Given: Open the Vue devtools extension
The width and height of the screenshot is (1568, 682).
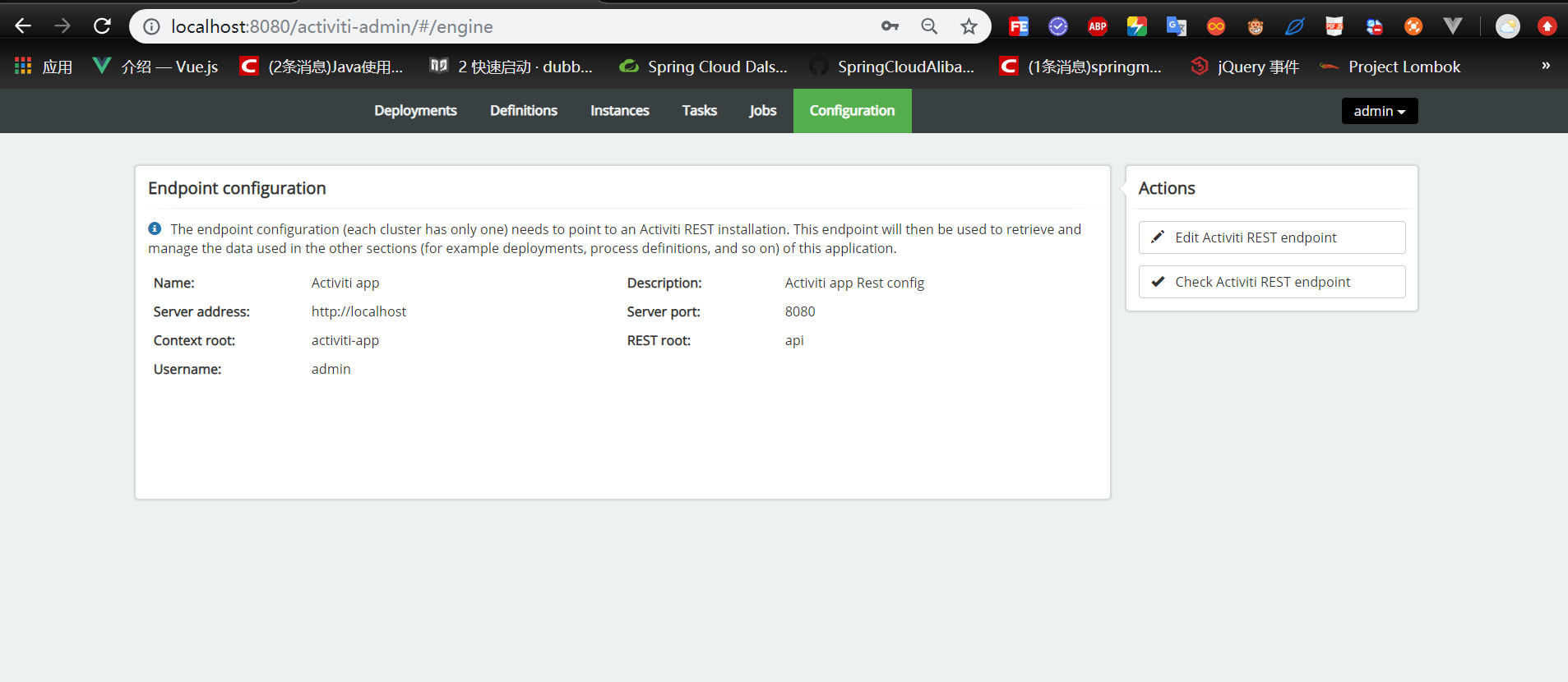Looking at the screenshot, I should coord(1453,26).
